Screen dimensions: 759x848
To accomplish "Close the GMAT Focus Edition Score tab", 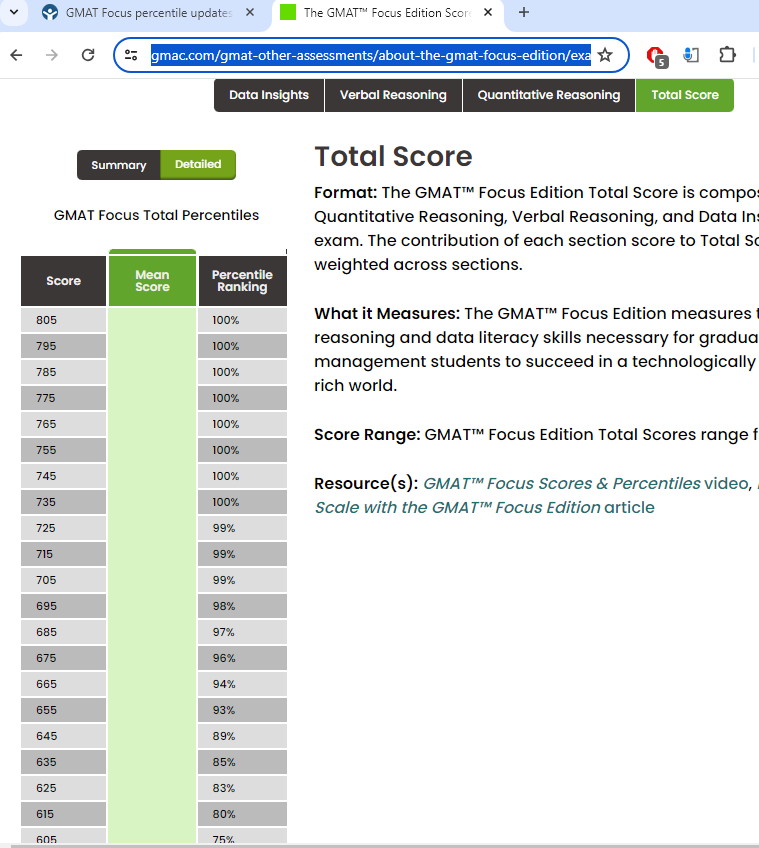I will [x=487, y=13].
